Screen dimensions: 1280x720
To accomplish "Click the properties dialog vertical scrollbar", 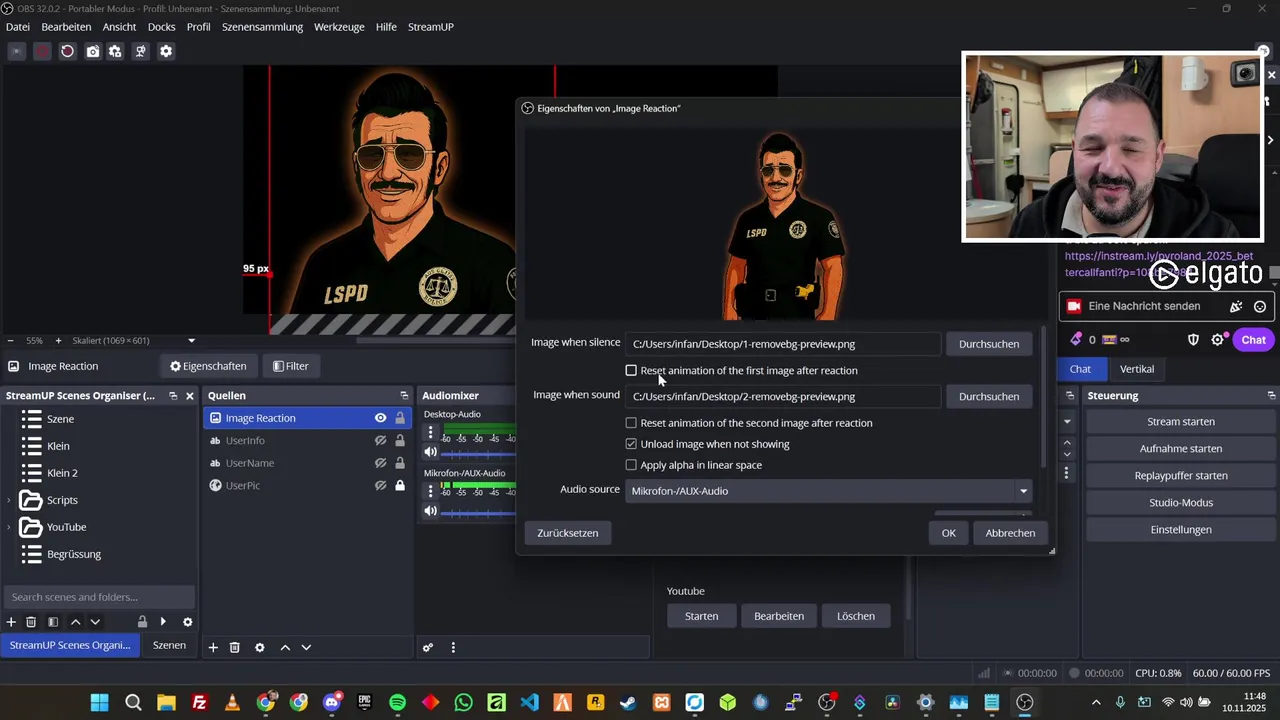I will tap(1044, 397).
